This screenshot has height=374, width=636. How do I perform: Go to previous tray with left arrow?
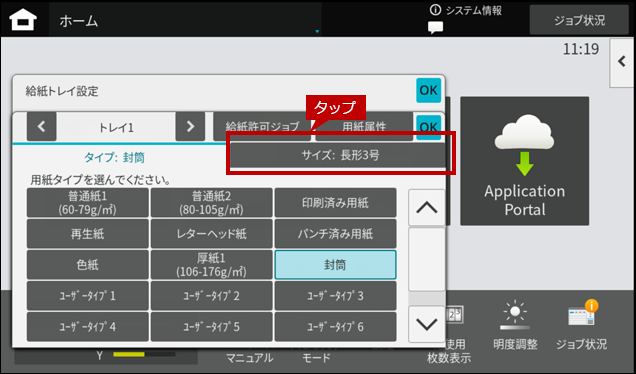click(41, 127)
